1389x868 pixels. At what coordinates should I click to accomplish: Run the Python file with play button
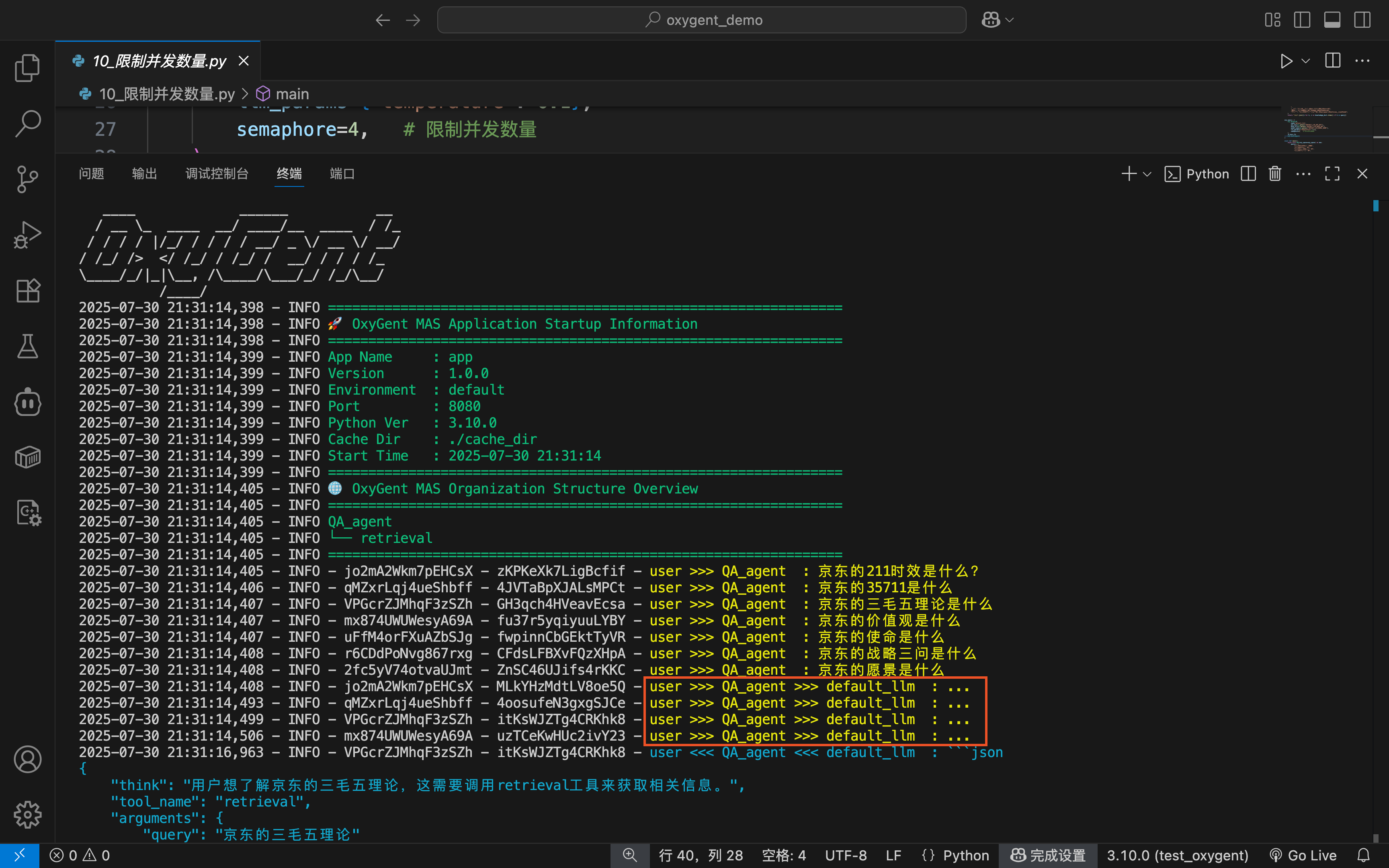pos(1286,61)
